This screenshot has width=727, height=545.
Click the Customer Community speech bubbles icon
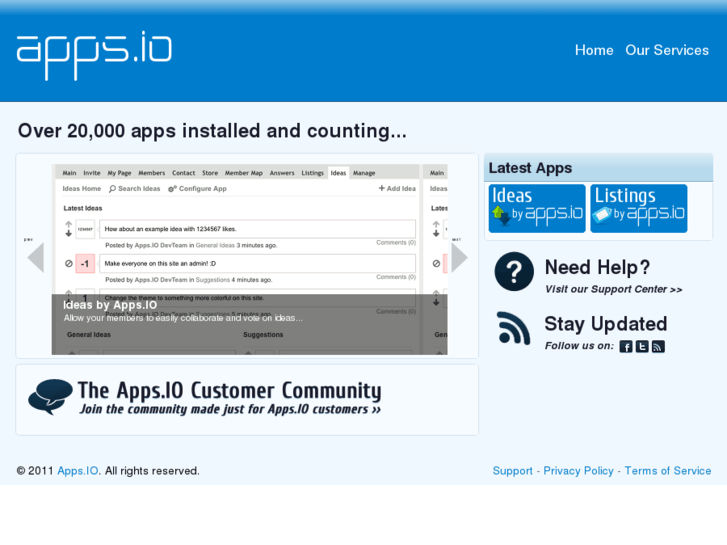pos(51,397)
